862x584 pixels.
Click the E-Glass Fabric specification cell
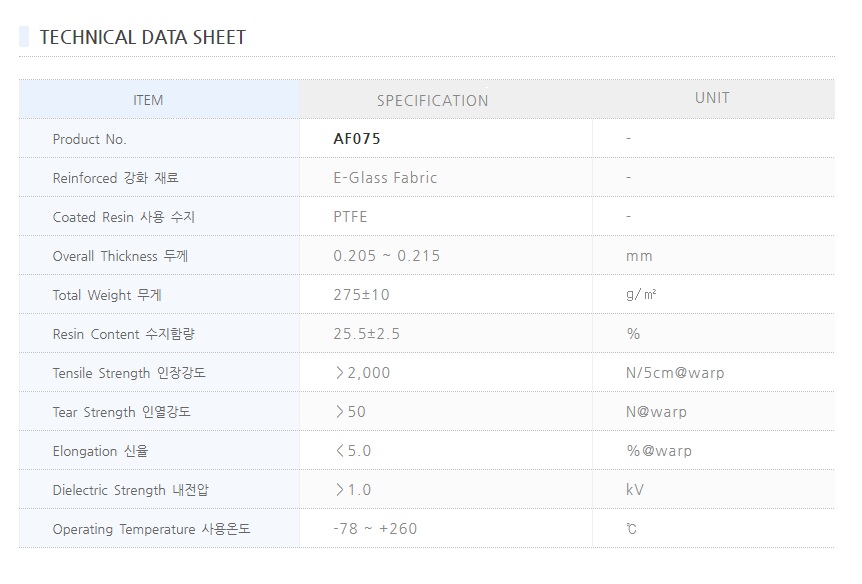[385, 178]
